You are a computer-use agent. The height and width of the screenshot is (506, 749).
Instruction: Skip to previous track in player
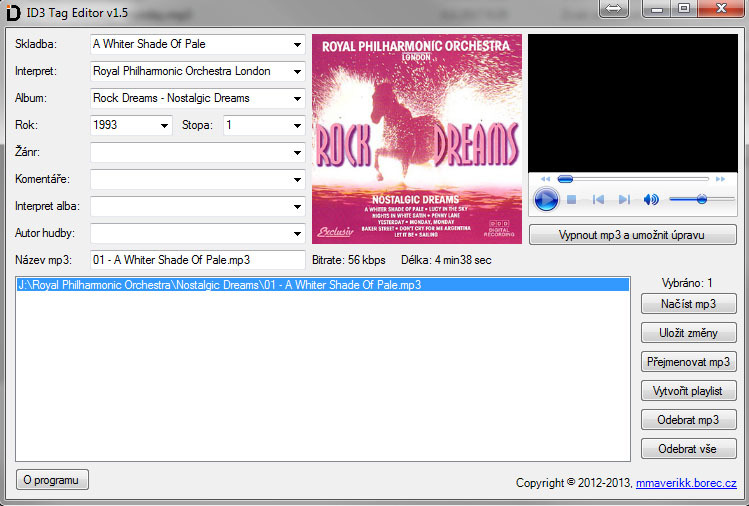[598, 200]
